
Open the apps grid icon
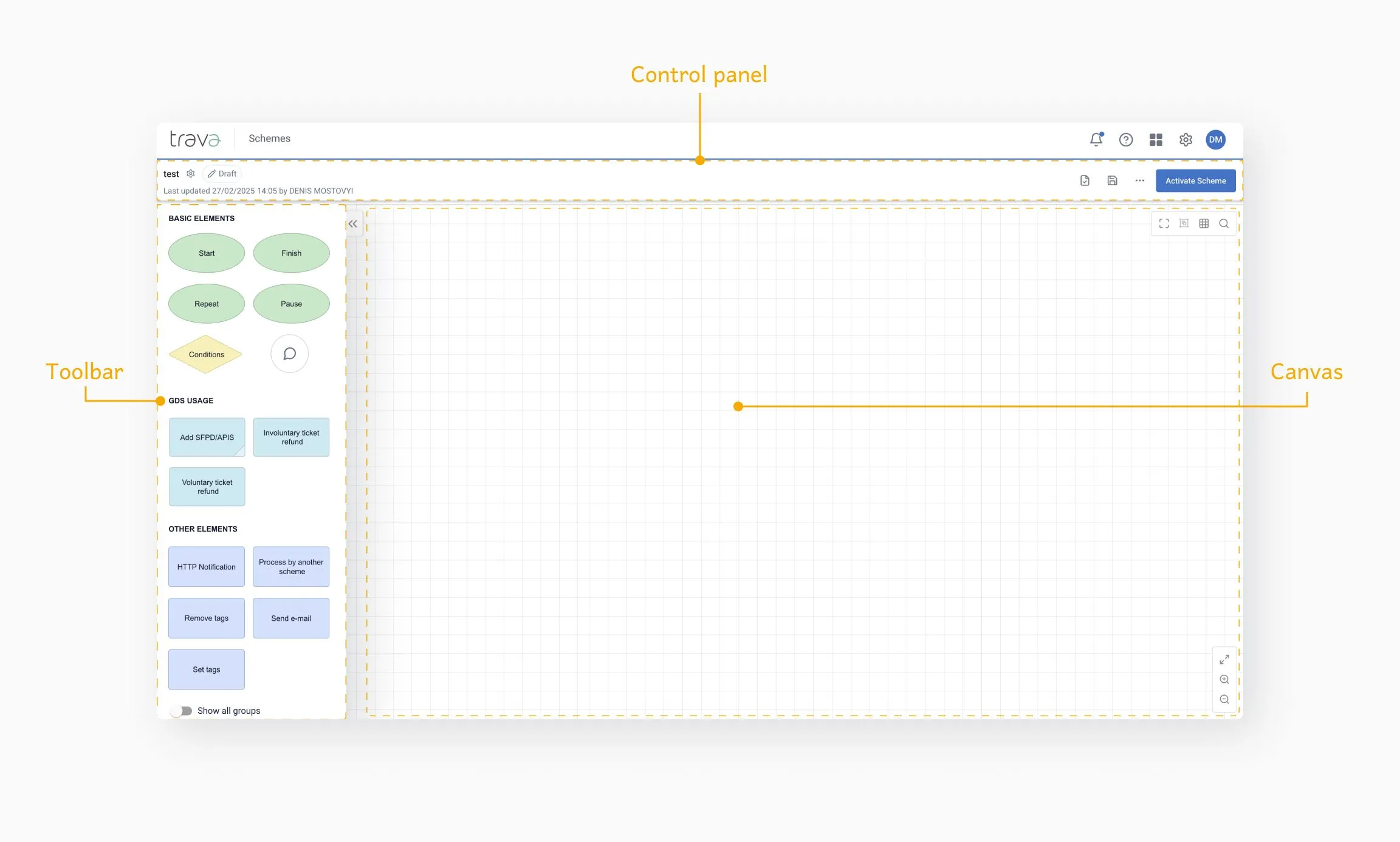click(1155, 140)
